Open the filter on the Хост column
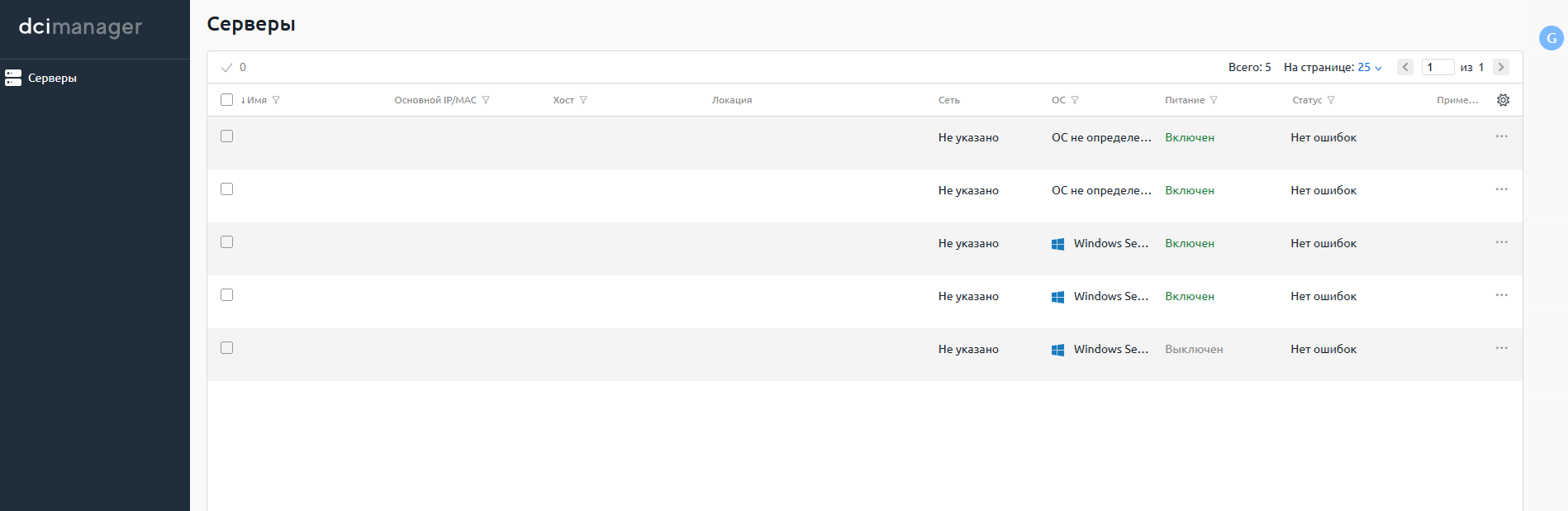This screenshot has height=511, width=1568. [x=583, y=100]
